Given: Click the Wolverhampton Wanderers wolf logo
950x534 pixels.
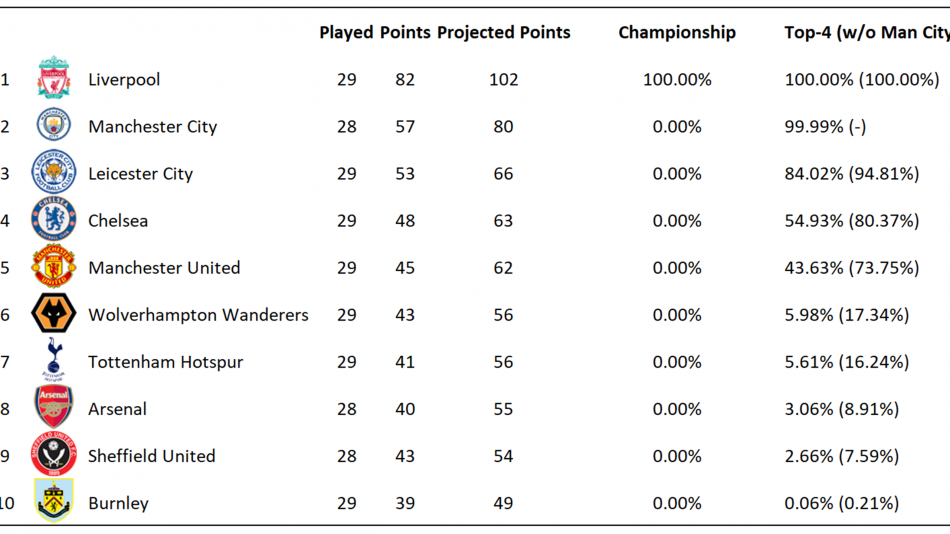Looking at the screenshot, I should [x=54, y=313].
